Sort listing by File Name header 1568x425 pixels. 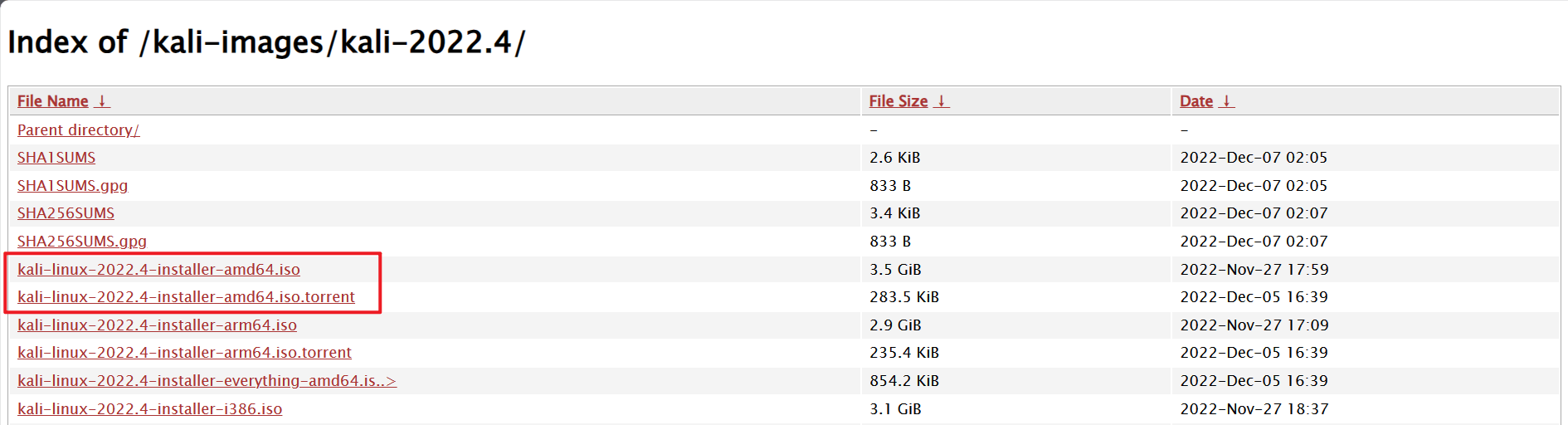click(x=53, y=101)
